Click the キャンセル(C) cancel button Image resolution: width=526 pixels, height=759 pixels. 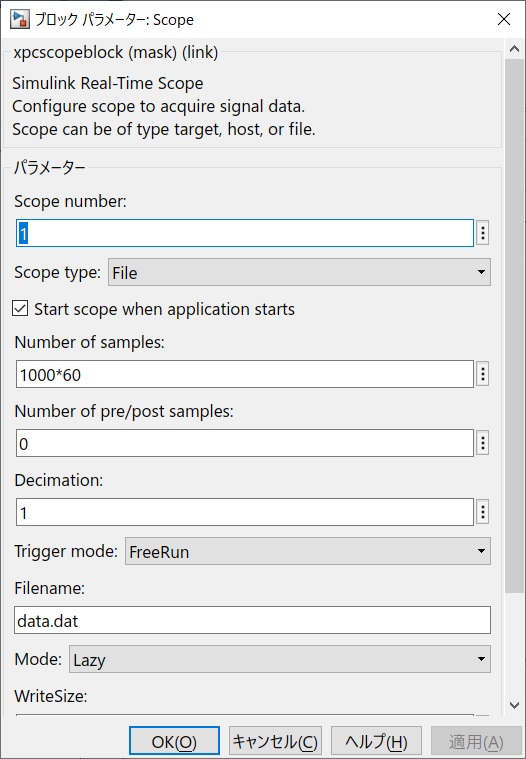[x=275, y=741]
